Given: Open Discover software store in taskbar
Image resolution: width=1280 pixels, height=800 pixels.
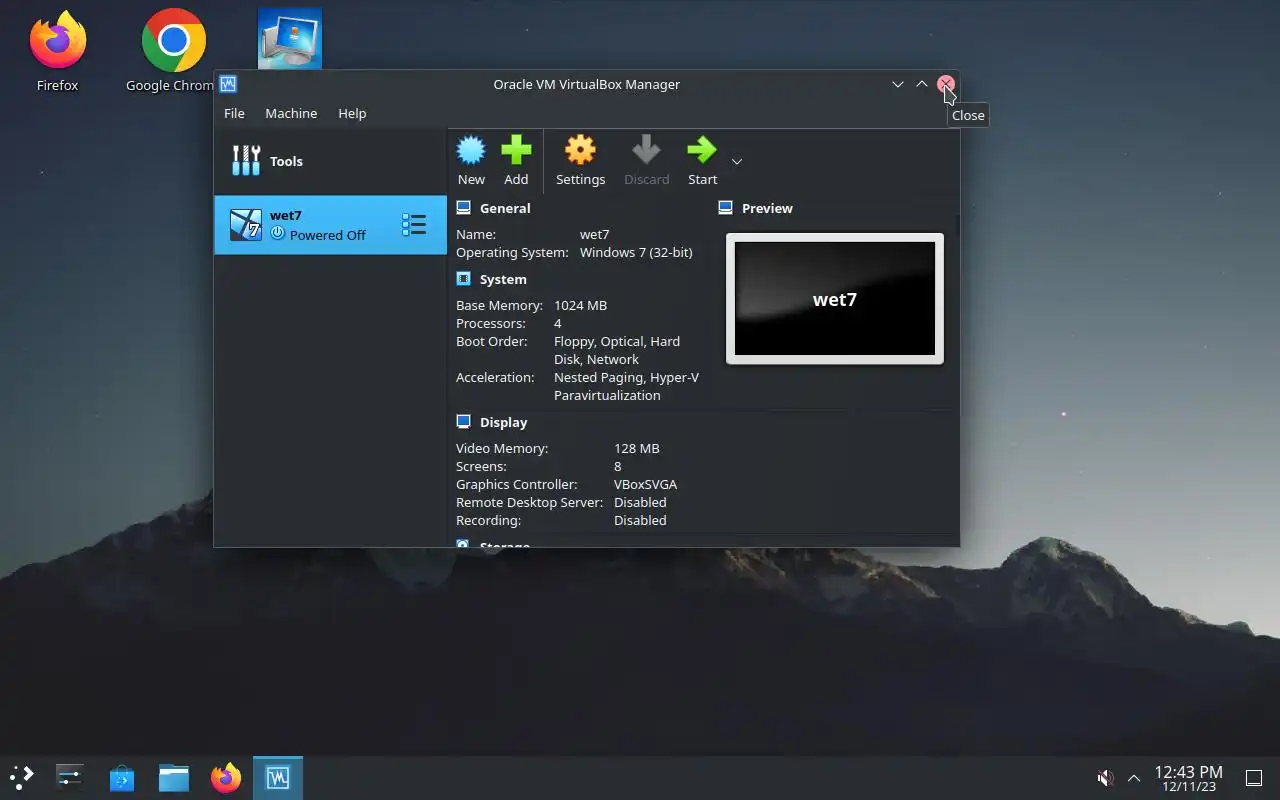Looking at the screenshot, I should (122, 777).
